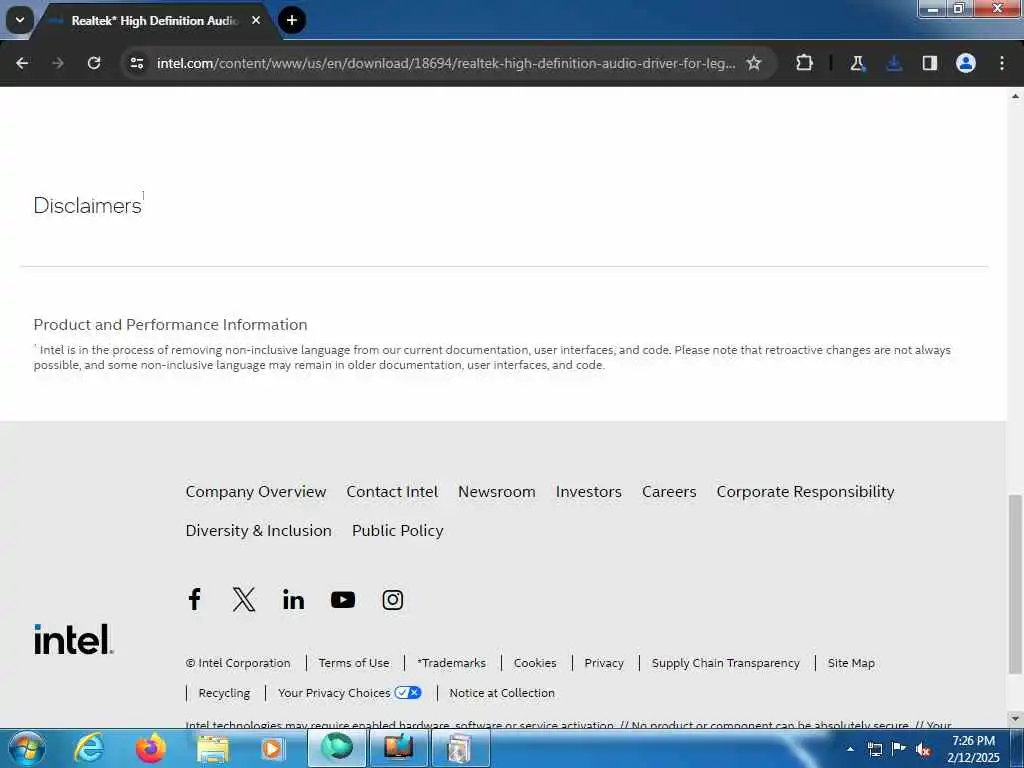Visit Intel's YouTube channel
This screenshot has width=1024, height=768.
coord(343,600)
